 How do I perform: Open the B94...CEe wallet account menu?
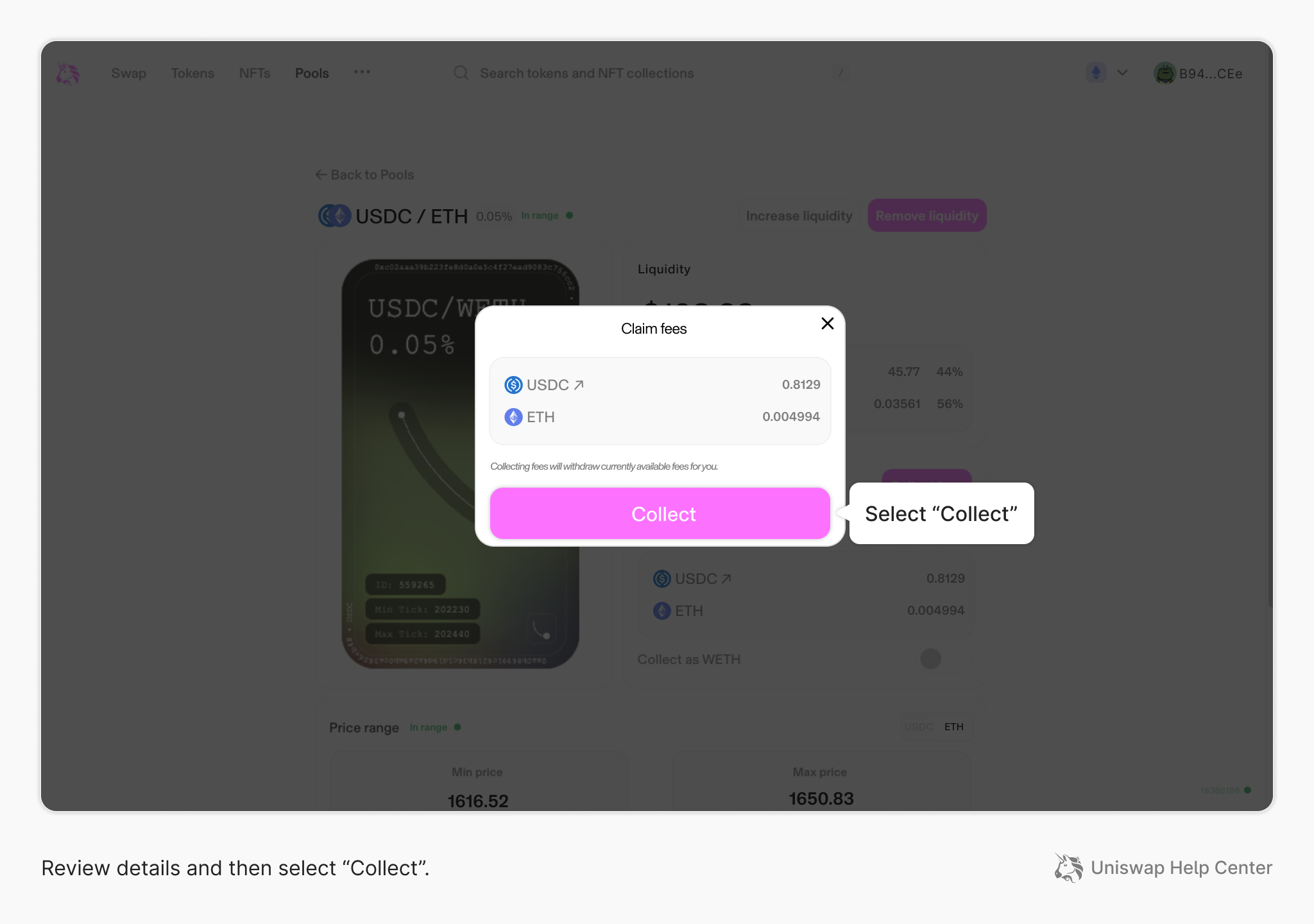[1199, 73]
